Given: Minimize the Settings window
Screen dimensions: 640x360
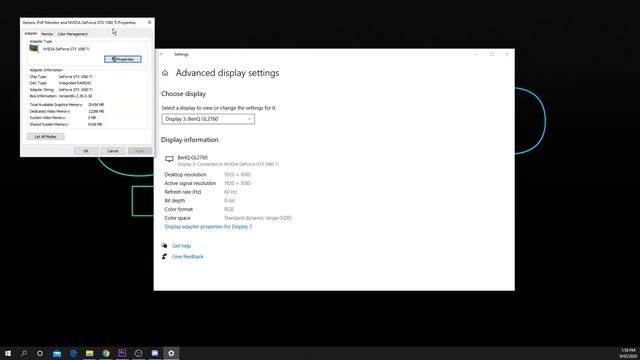Looking at the screenshot, I should coord(476,54).
